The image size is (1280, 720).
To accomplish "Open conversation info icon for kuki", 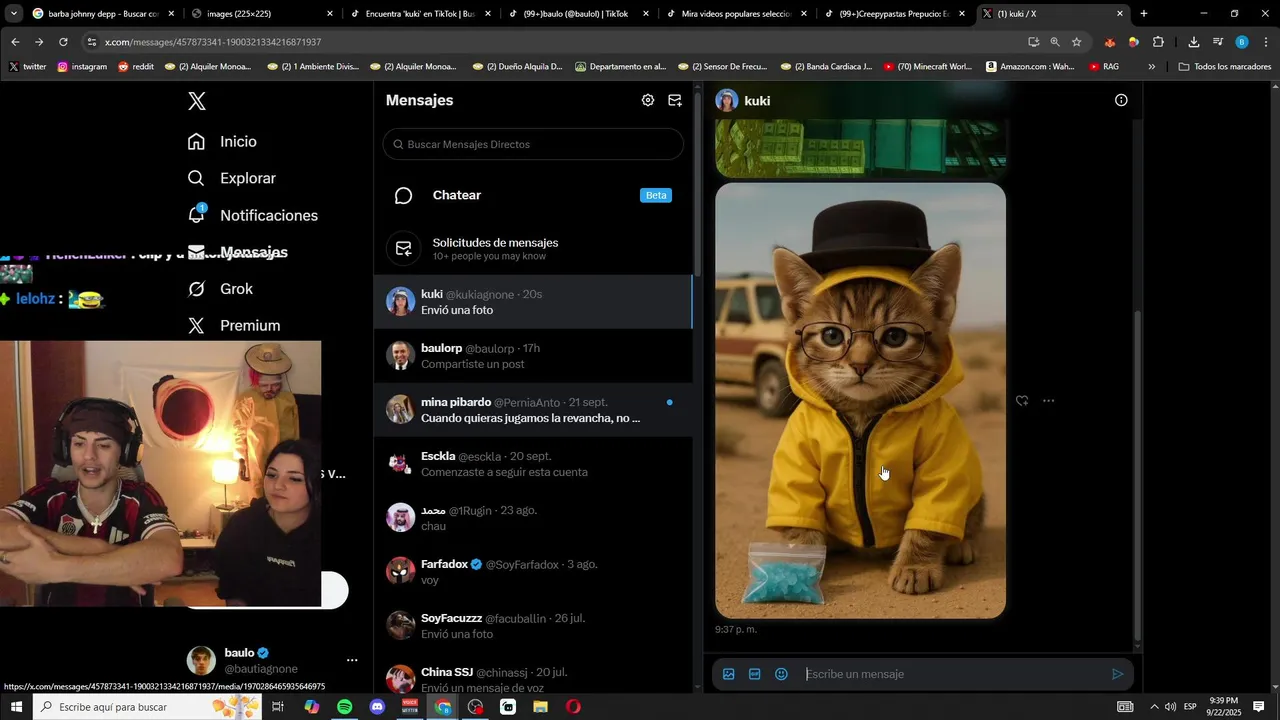I will pyautogui.click(x=1121, y=100).
